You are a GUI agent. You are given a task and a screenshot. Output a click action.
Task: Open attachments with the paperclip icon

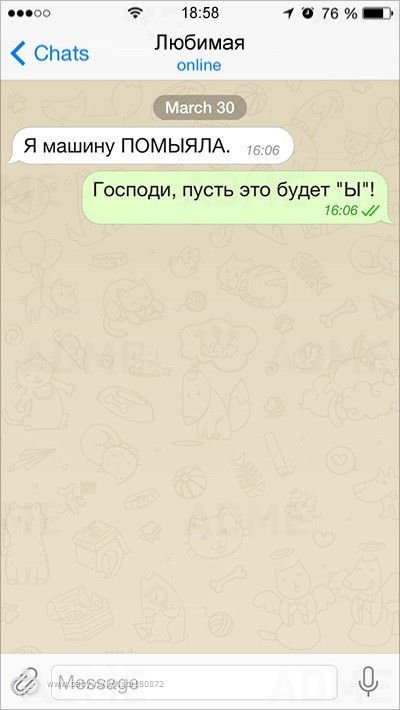pyautogui.click(x=25, y=682)
